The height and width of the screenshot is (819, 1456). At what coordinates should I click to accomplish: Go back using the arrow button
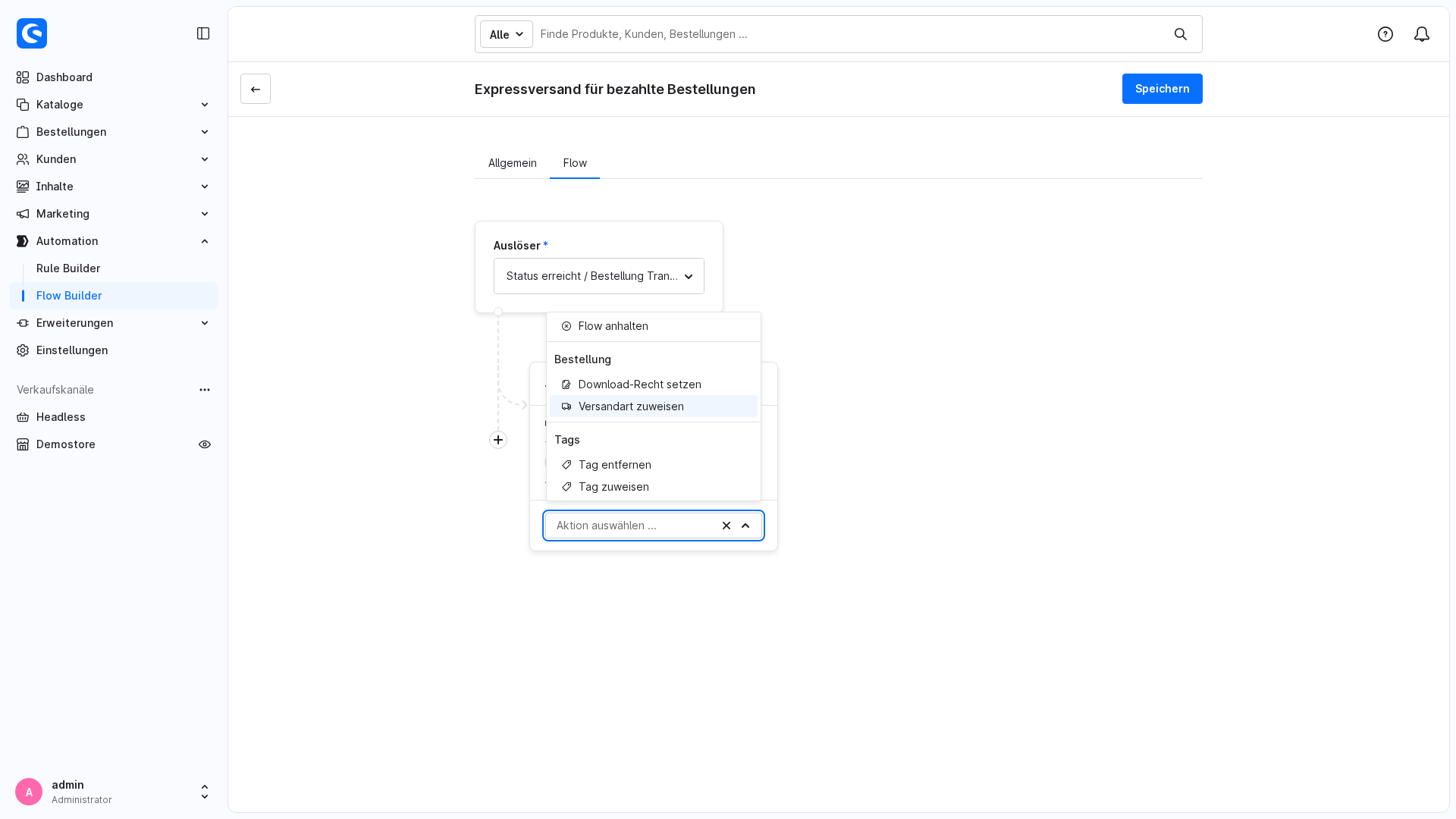pos(256,89)
